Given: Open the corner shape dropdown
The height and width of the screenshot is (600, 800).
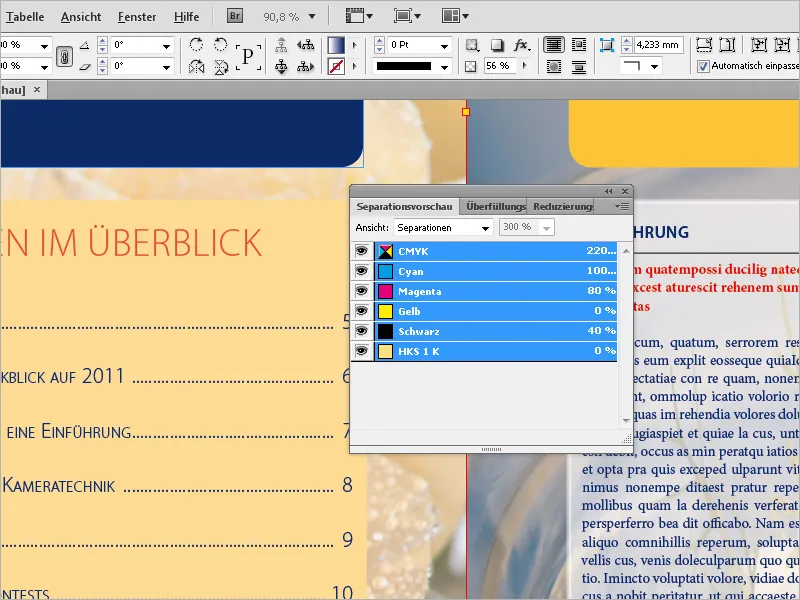Looking at the screenshot, I should pyautogui.click(x=655, y=66).
